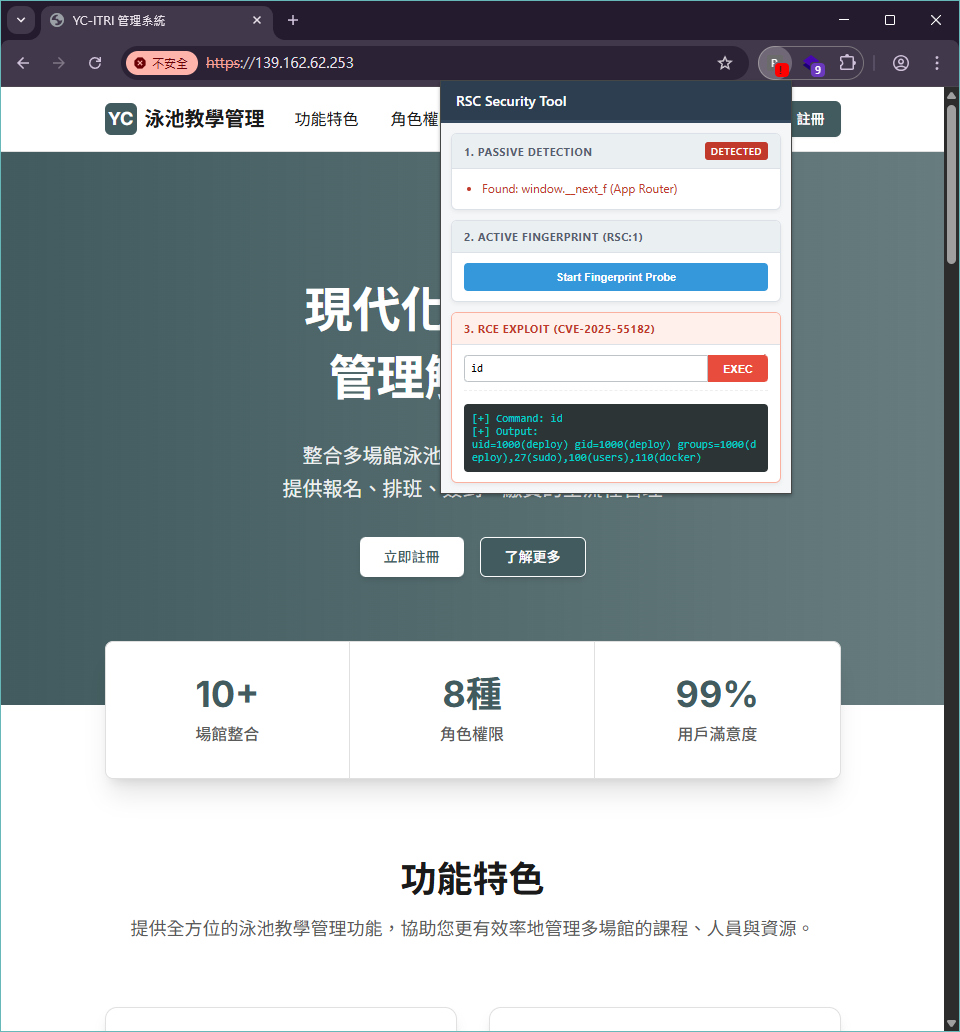Click the 99% 用戶滿意度 stat card
This screenshot has height=1032, width=960.
coord(717,710)
